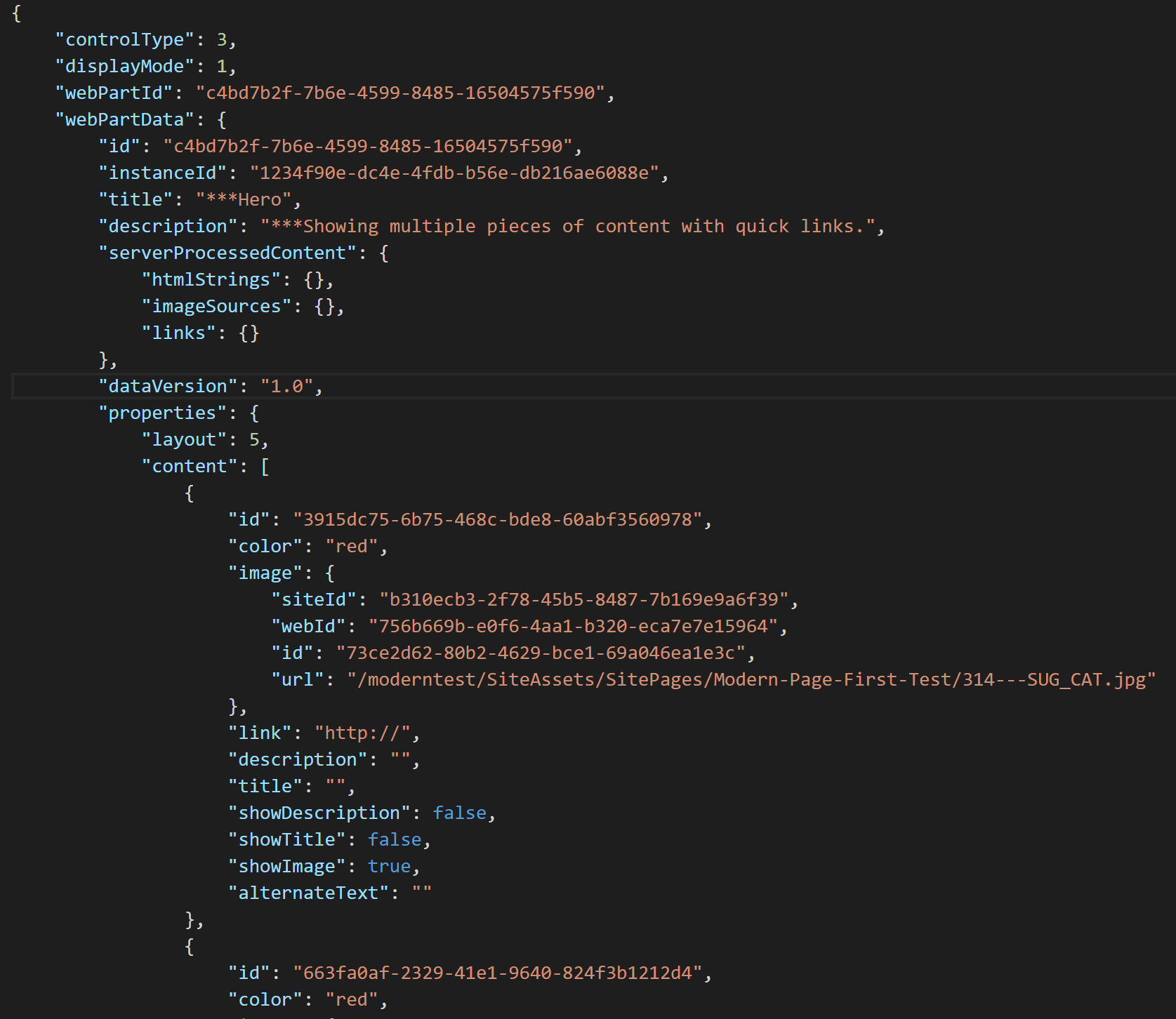Place cursor on the "displayMode" key

(124, 67)
